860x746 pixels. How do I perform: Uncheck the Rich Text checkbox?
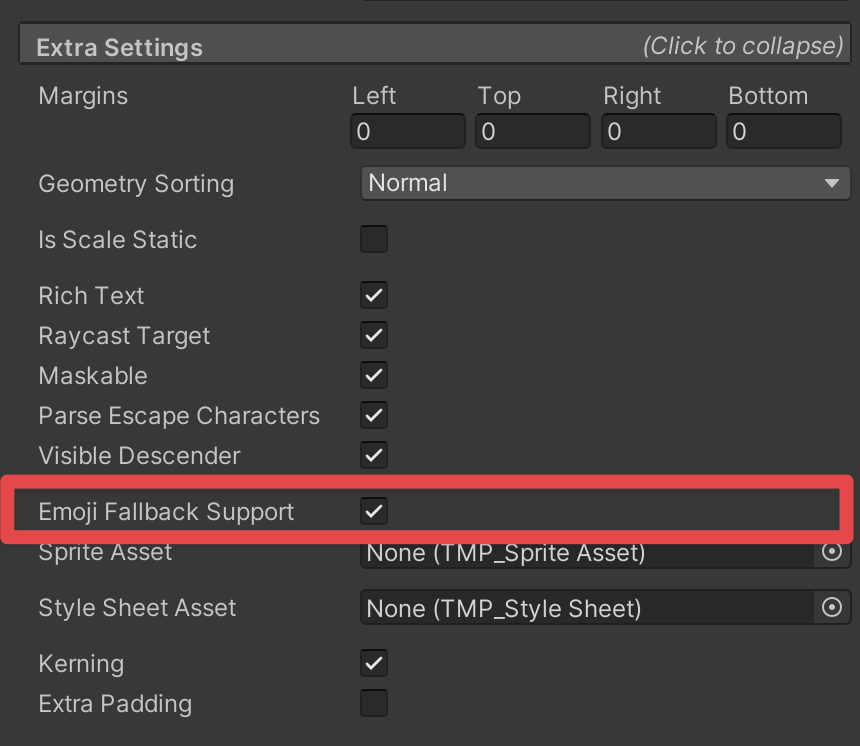pos(374,295)
